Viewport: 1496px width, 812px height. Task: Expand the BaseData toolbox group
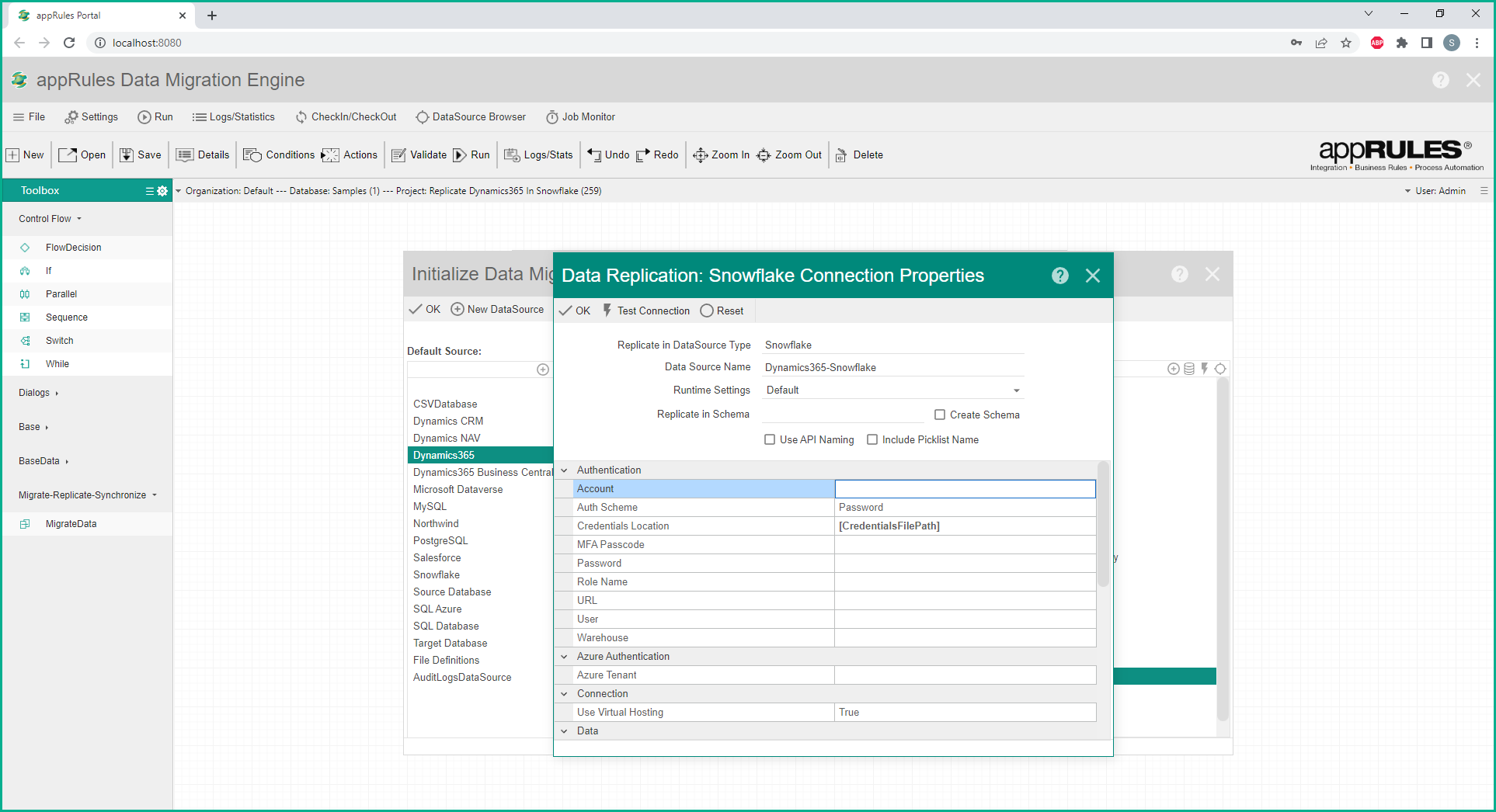(x=44, y=461)
